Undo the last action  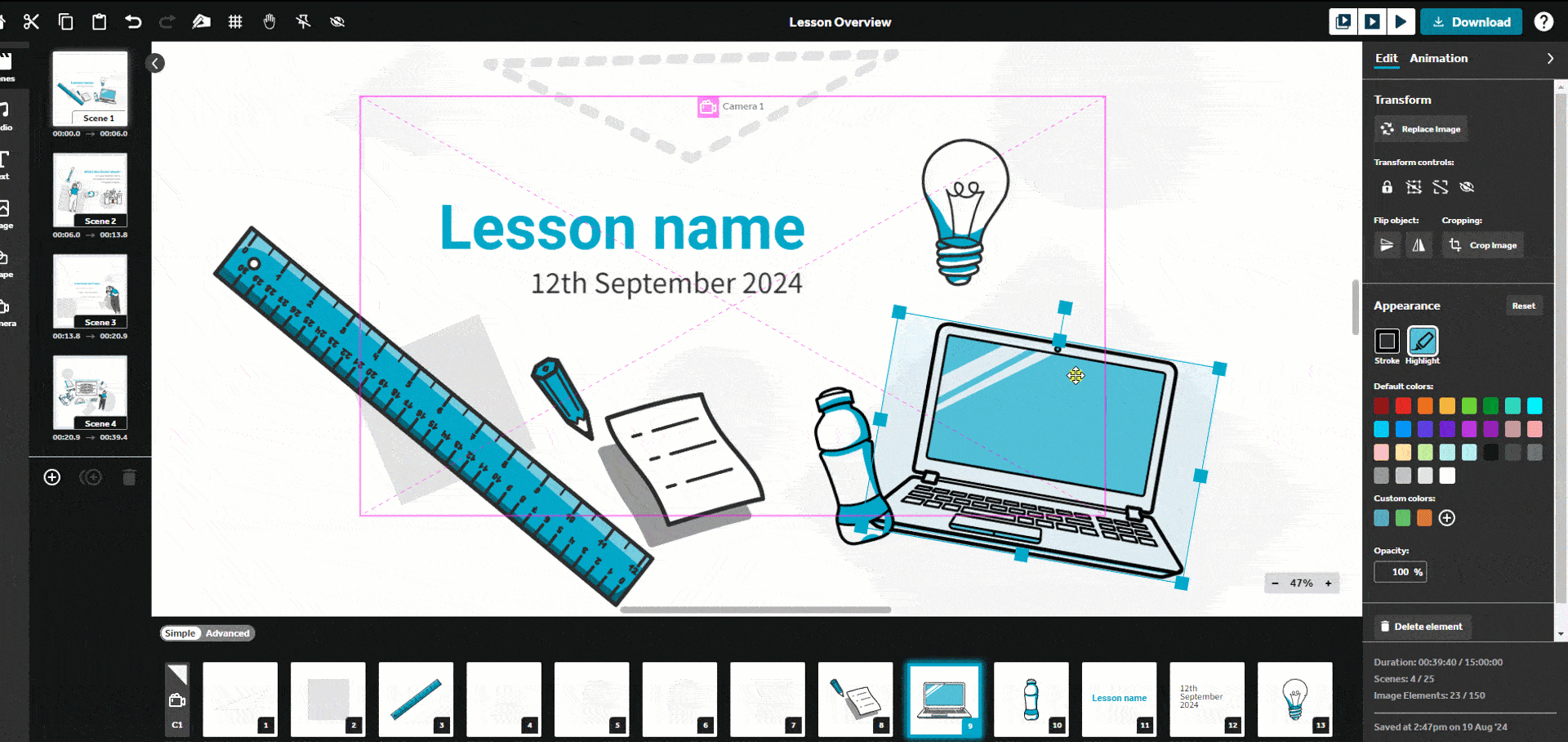pos(133,22)
